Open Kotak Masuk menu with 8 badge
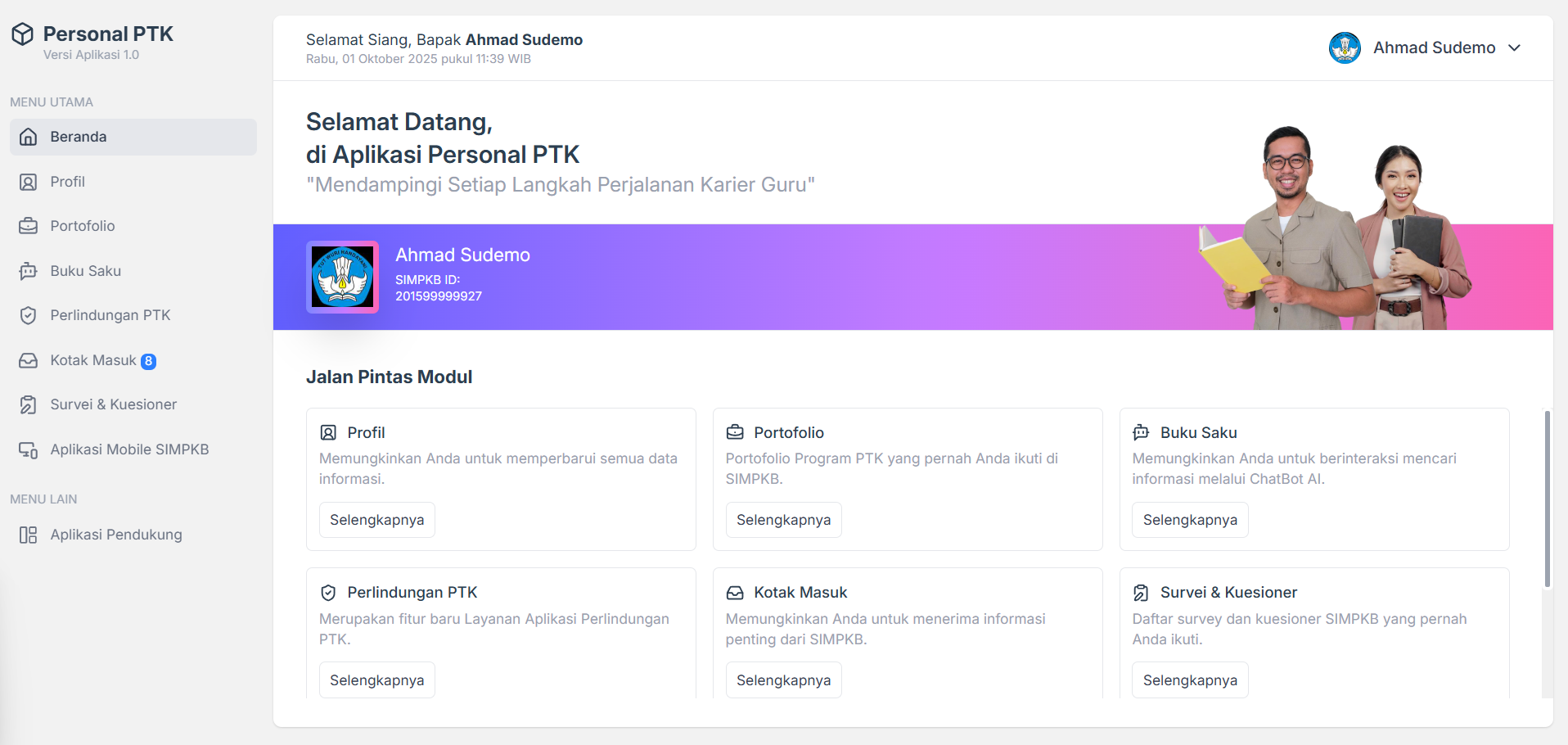1568x745 pixels. click(93, 360)
